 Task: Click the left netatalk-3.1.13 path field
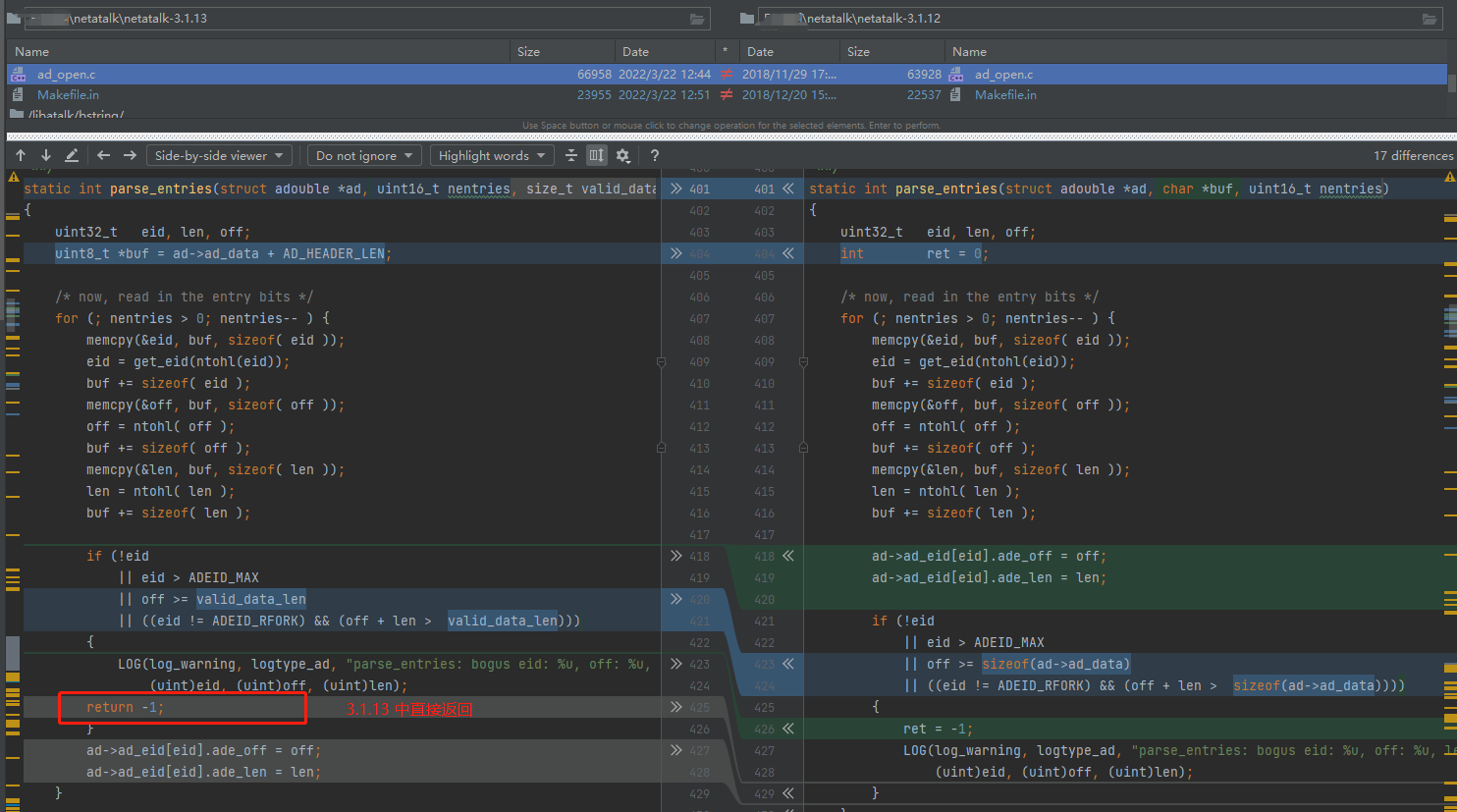pyautogui.click(x=369, y=19)
